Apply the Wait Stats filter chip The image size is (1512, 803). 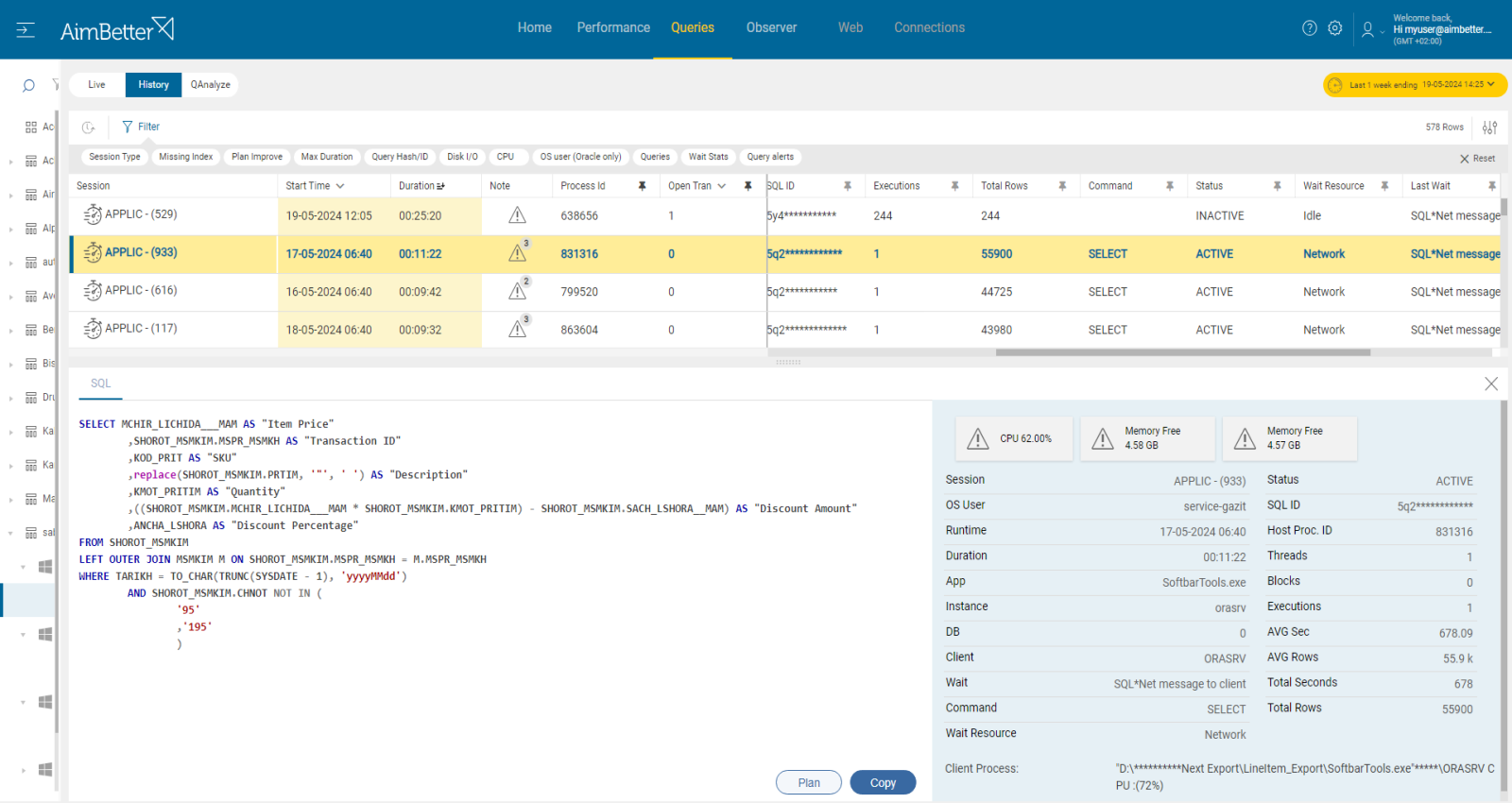point(709,157)
